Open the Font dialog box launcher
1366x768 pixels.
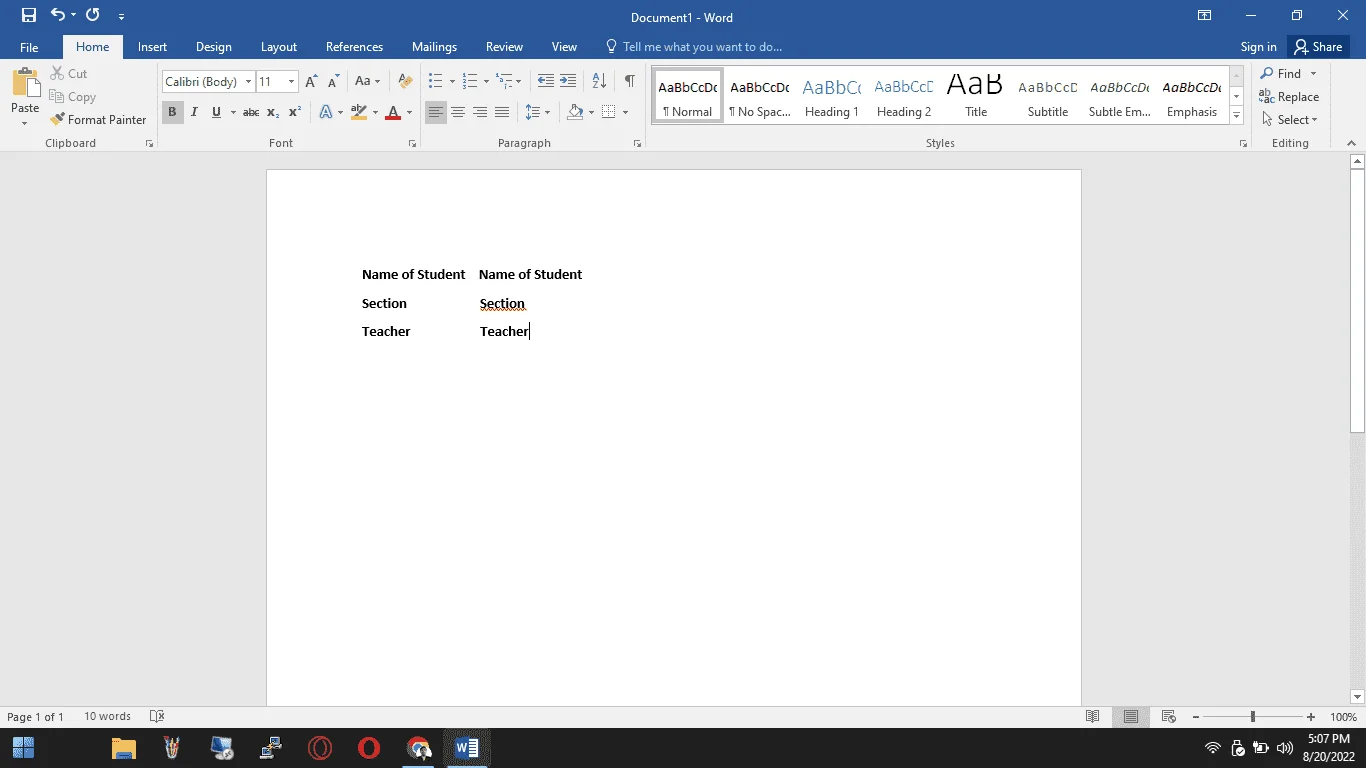click(412, 144)
